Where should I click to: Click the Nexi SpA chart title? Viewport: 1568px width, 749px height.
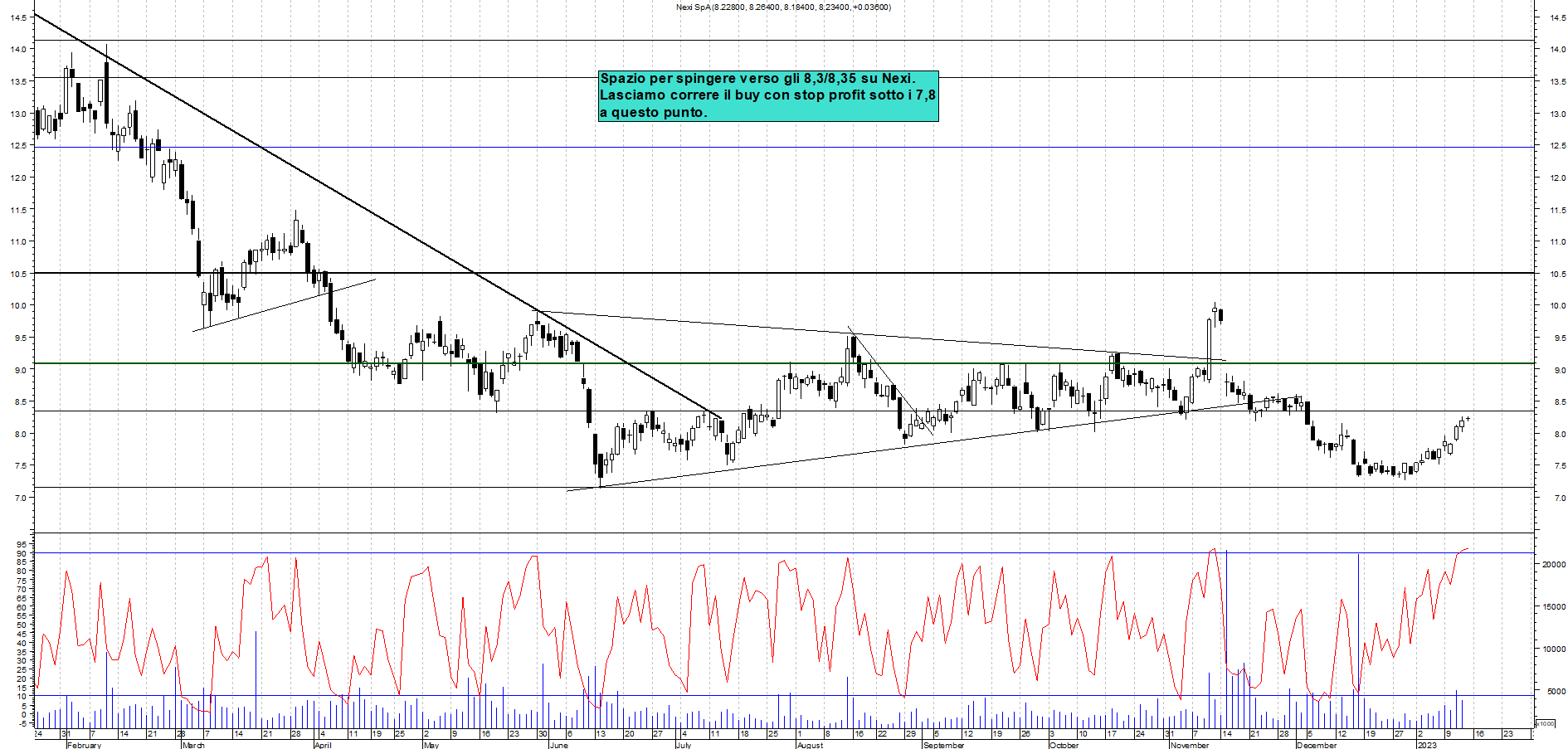pyautogui.click(x=783, y=7)
